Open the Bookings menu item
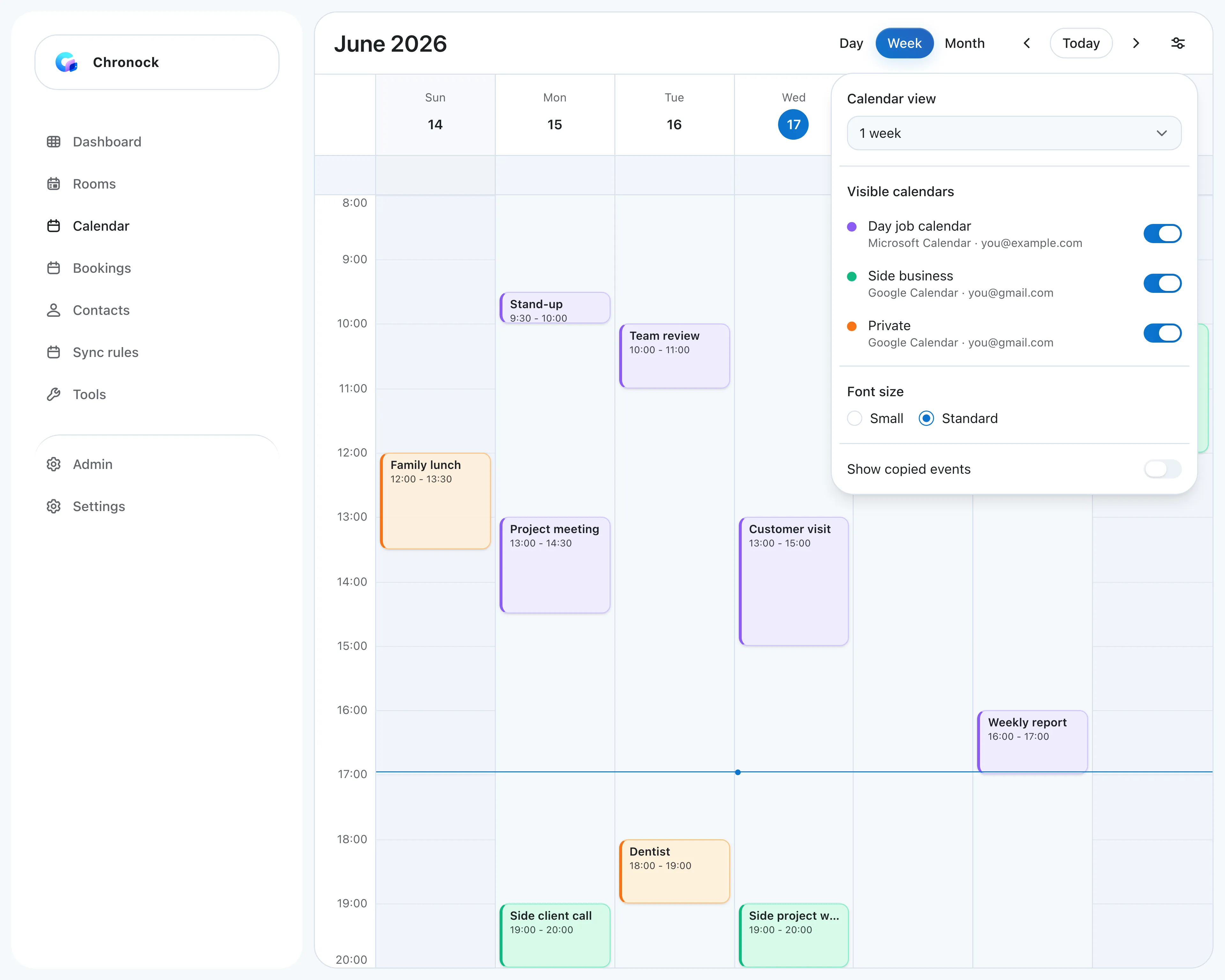Screen dimensions: 1225x980 coord(102,268)
